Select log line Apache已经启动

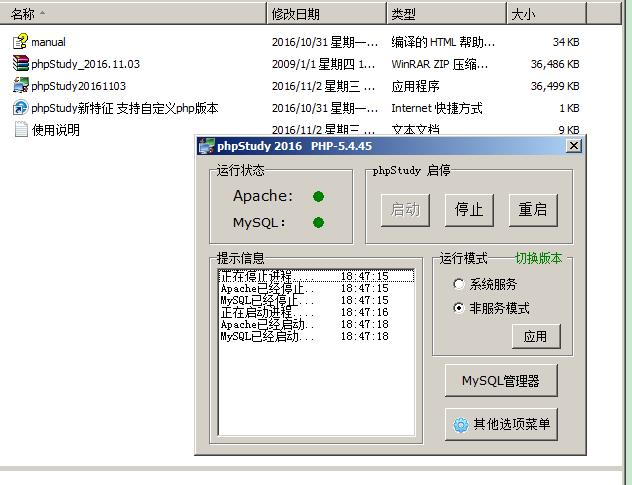pyautogui.click(x=316, y=325)
